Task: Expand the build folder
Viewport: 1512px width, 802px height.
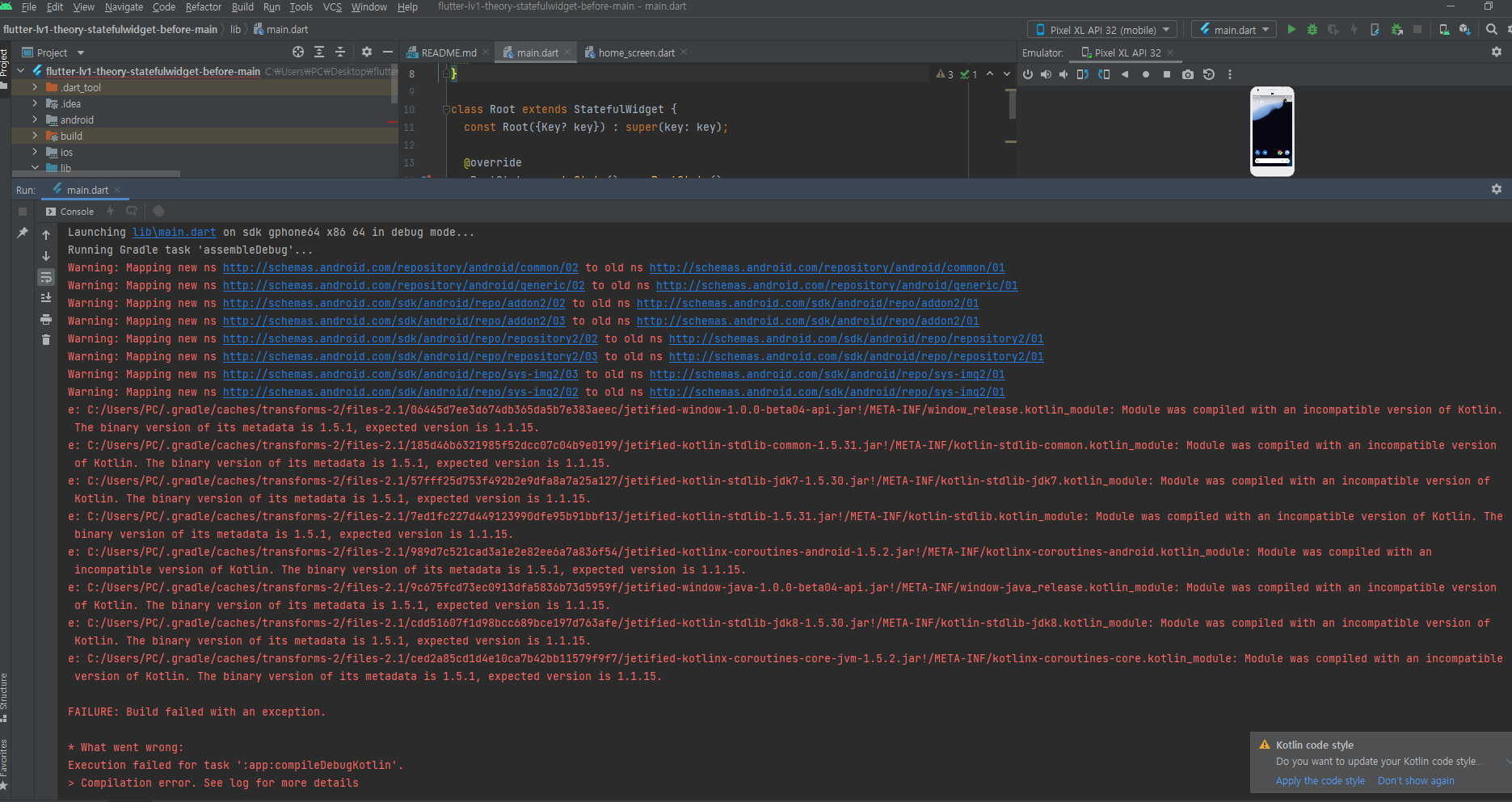Action: tap(35, 136)
